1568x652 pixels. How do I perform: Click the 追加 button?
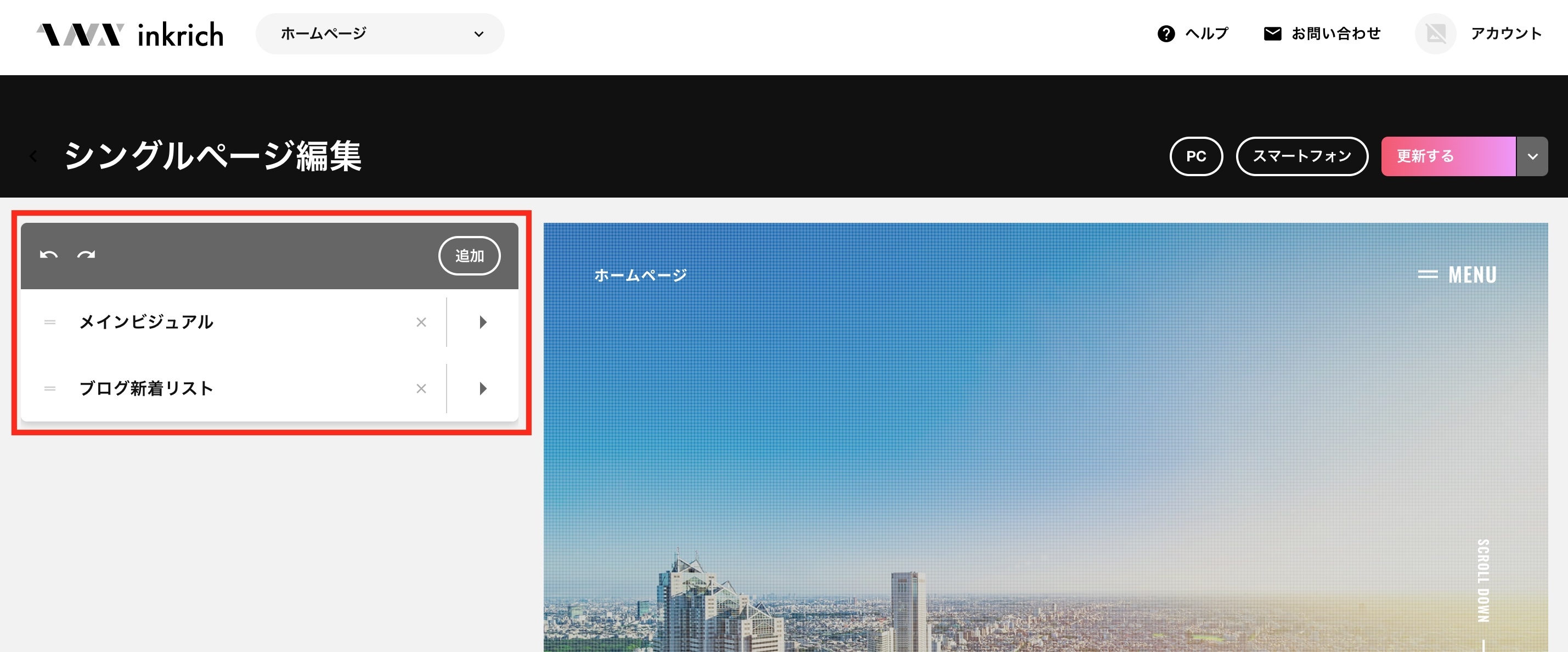pos(469,256)
